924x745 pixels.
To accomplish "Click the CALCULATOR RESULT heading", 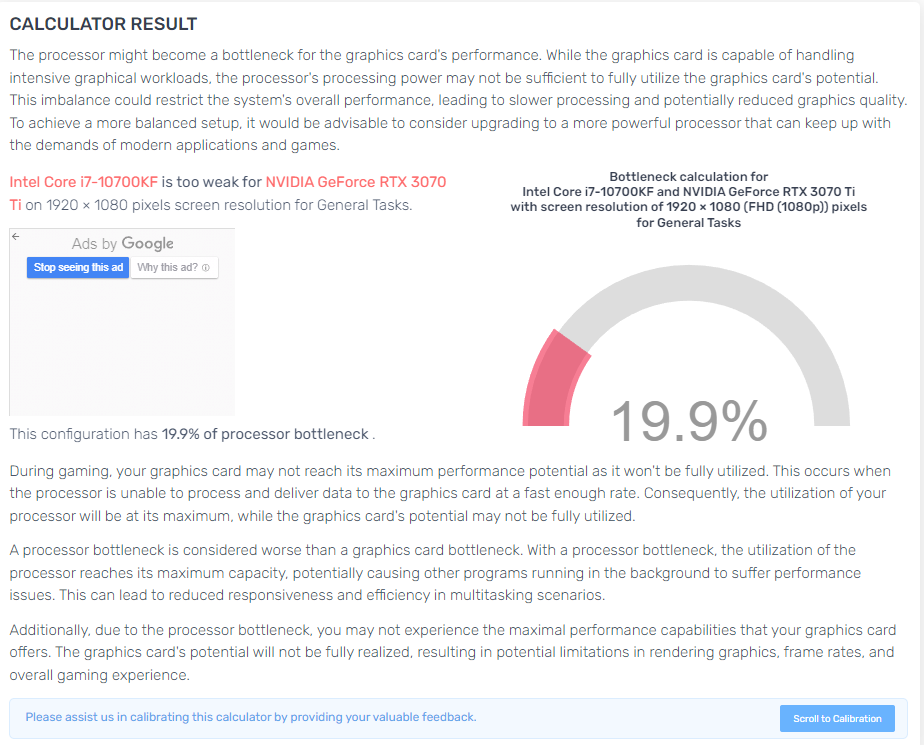I will pyautogui.click(x=103, y=24).
